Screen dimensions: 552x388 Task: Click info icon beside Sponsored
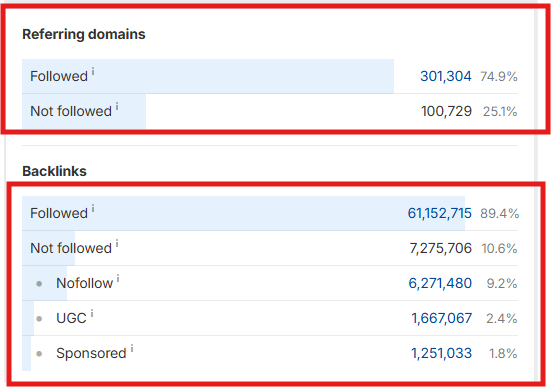click(132, 349)
